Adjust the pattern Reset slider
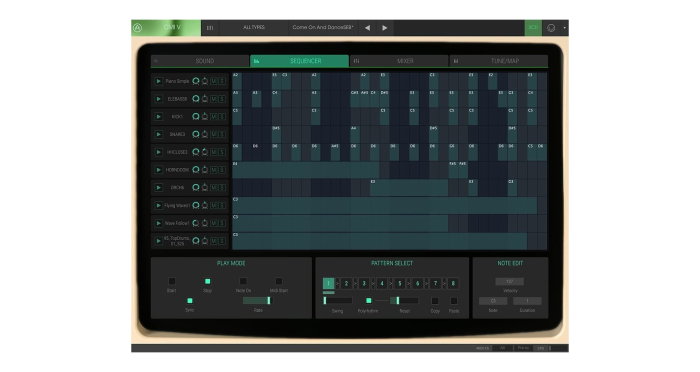This screenshot has width=700, height=372. [x=404, y=301]
